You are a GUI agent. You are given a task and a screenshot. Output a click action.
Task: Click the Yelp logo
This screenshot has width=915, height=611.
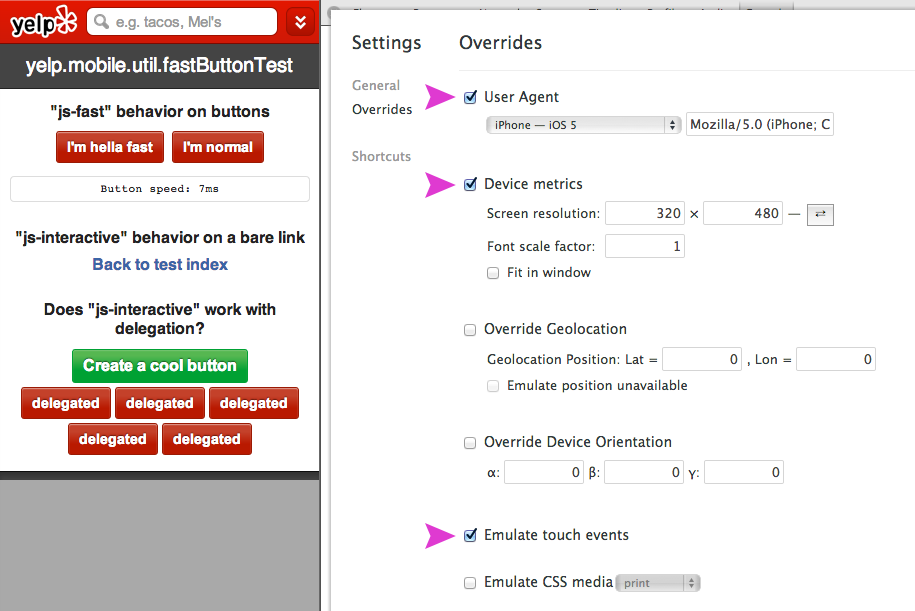pyautogui.click(x=43, y=22)
